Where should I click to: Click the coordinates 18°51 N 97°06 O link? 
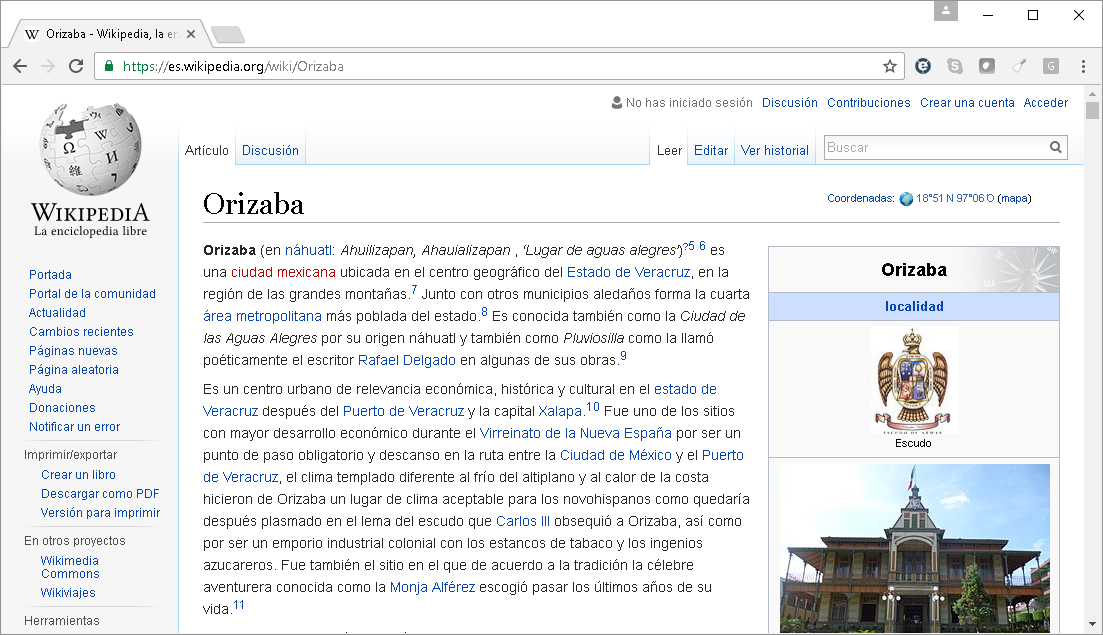pyautogui.click(x=955, y=198)
